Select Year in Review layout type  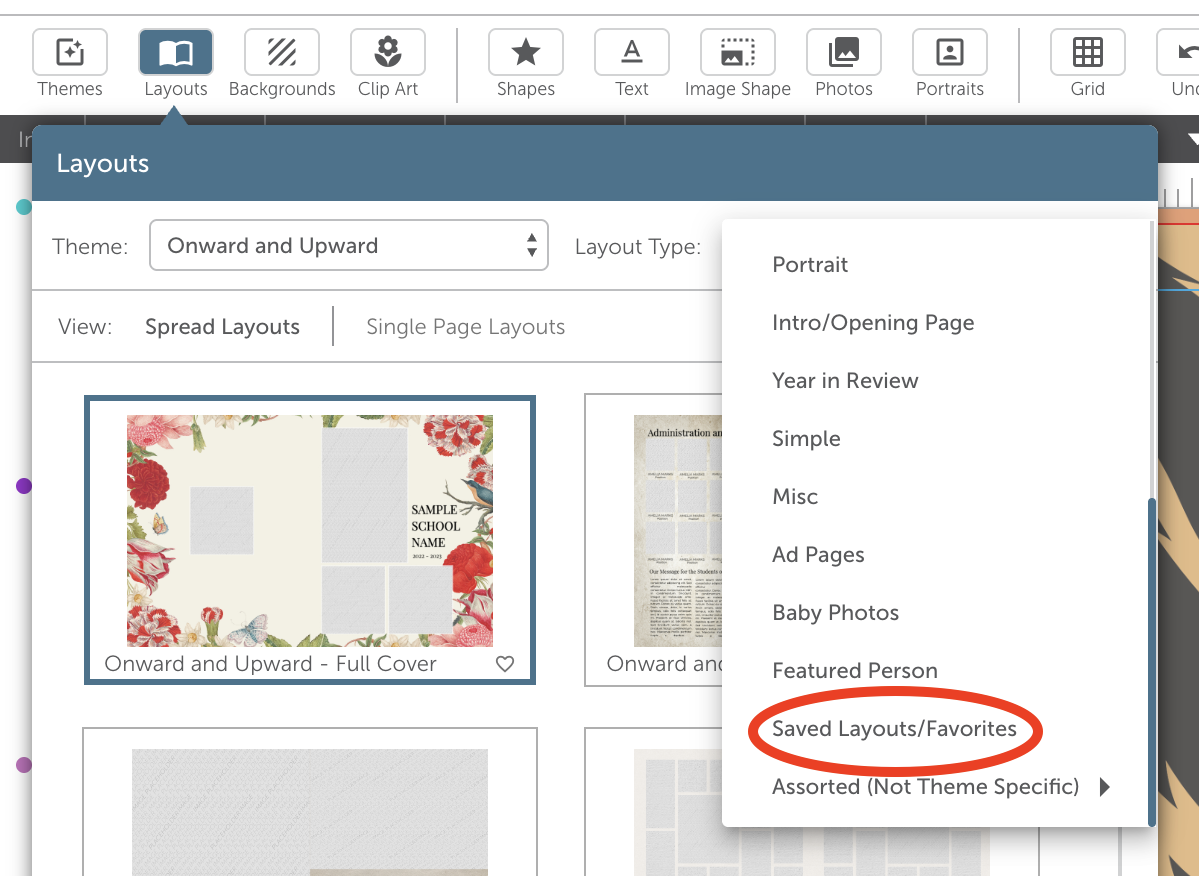click(845, 381)
